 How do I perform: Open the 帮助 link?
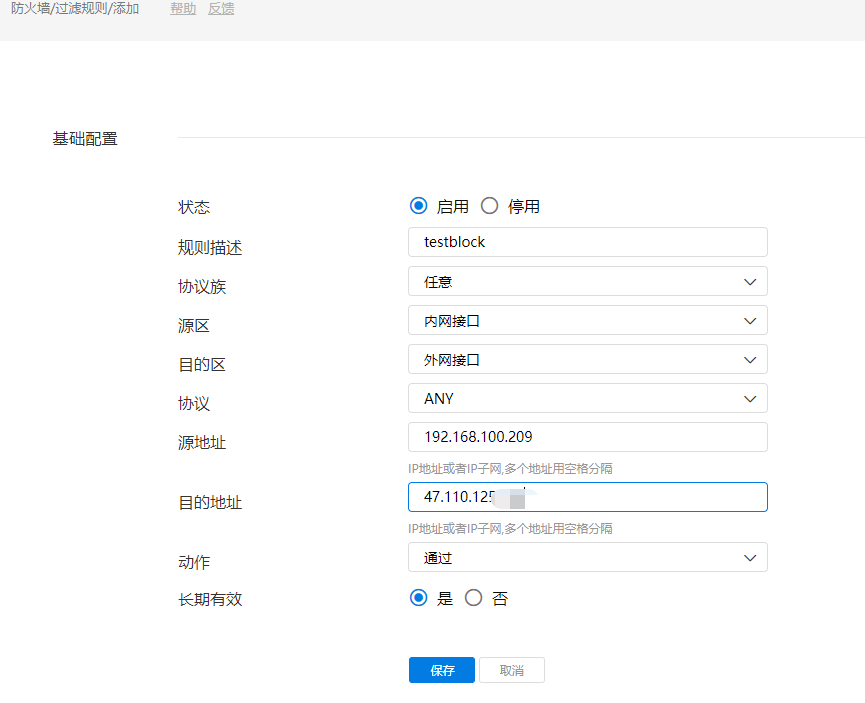point(183,9)
